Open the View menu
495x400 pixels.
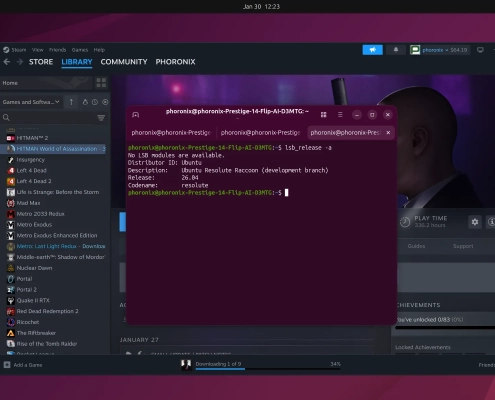point(38,50)
